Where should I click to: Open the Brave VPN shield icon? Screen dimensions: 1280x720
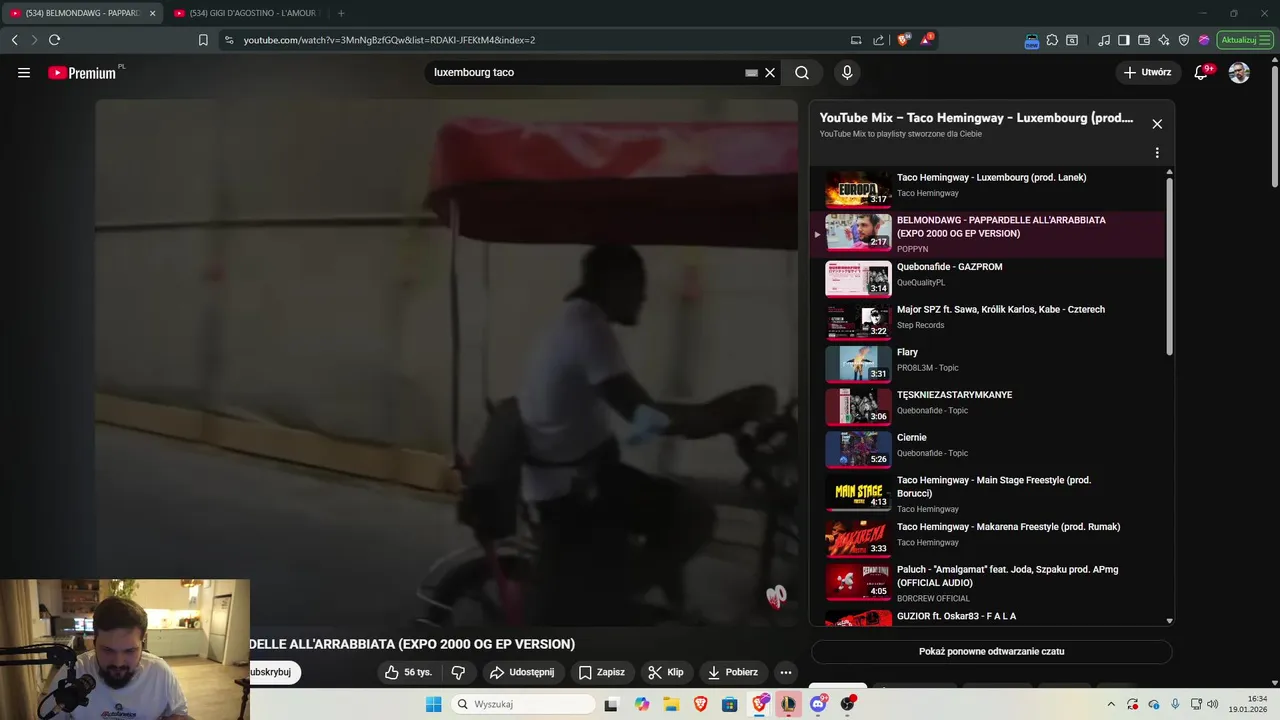tap(1184, 40)
